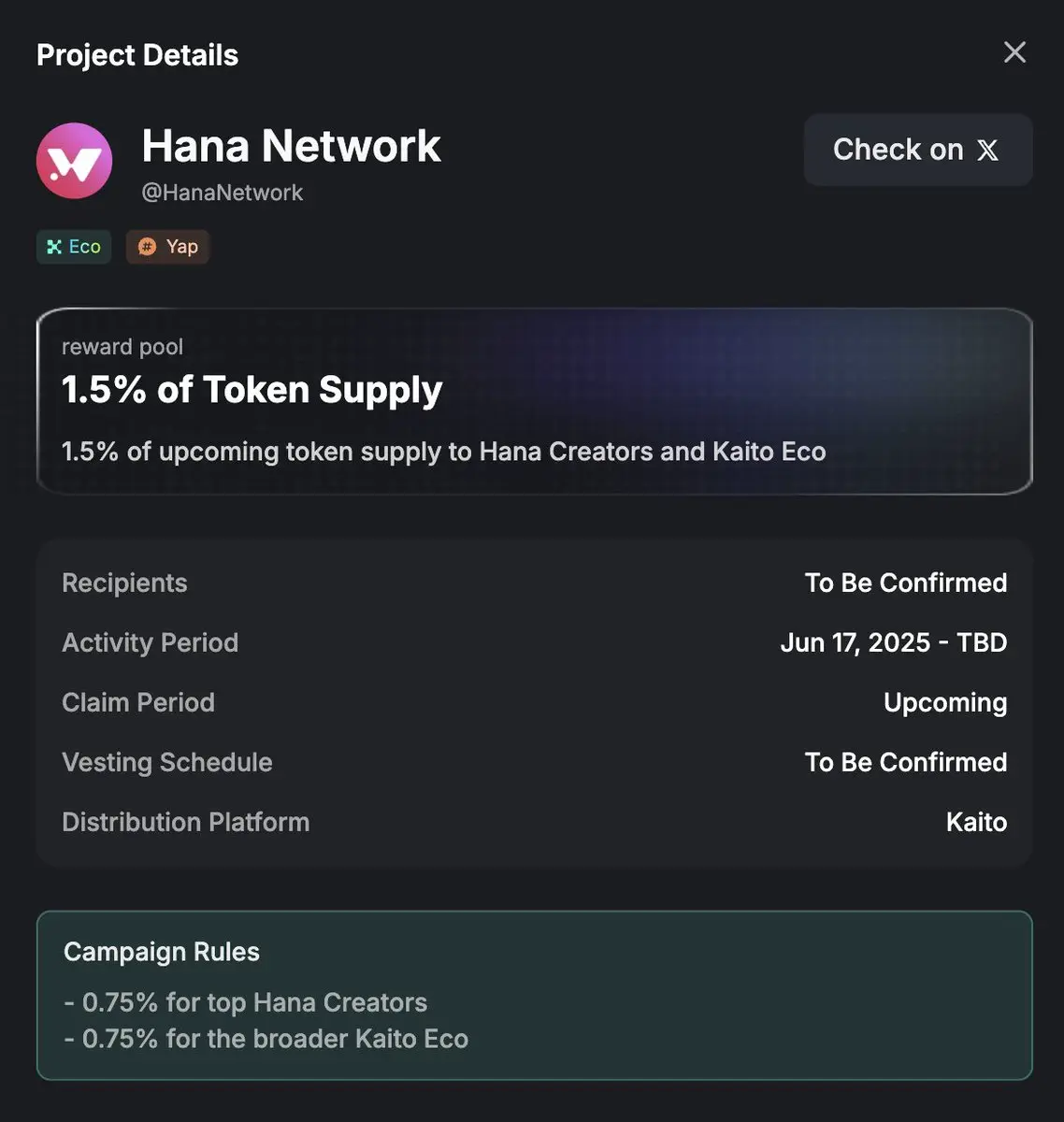Viewport: 1064px width, 1122px height.
Task: Click the 0.75% for top Hana Creators rule
Action: 245,1002
